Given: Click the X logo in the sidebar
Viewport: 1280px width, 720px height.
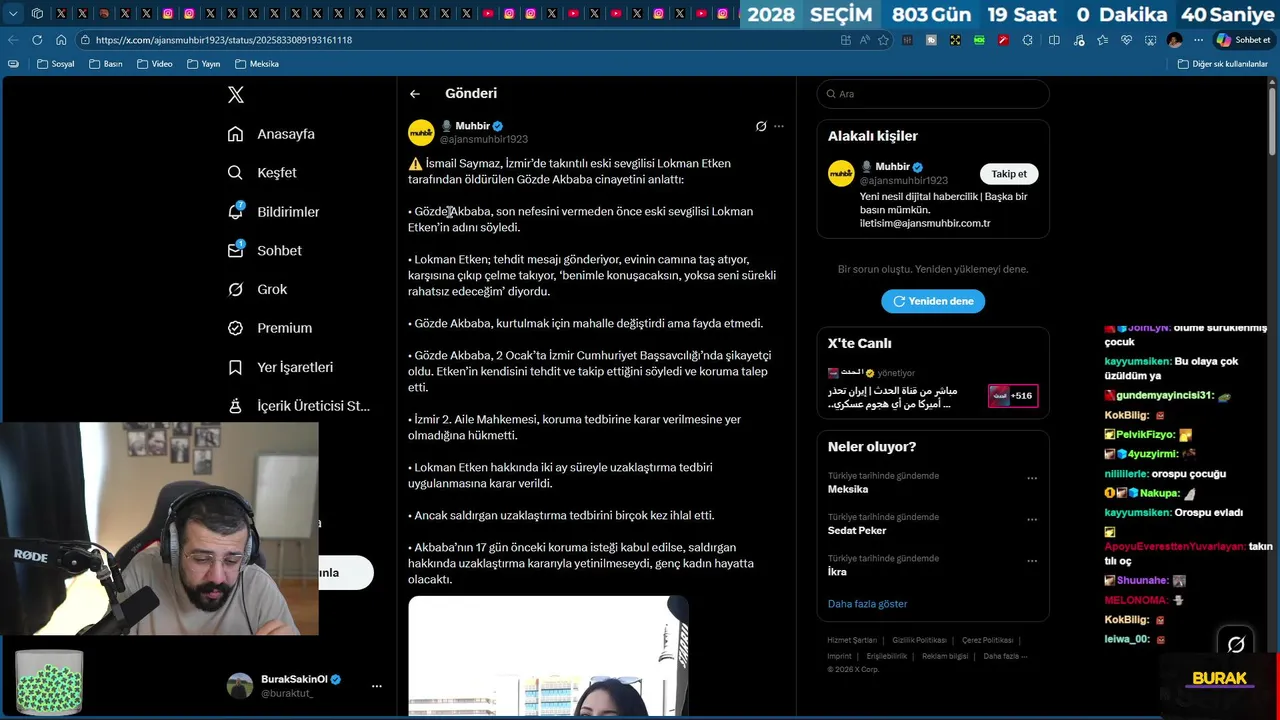Looking at the screenshot, I should click(235, 95).
